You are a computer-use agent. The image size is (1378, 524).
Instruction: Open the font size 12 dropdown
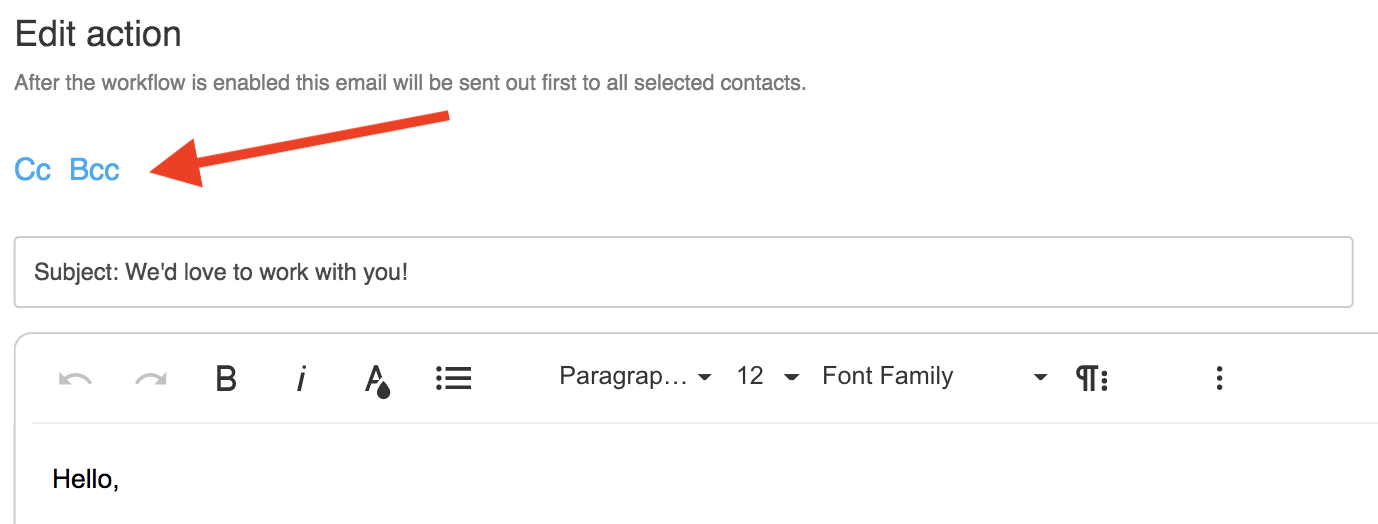click(x=767, y=377)
